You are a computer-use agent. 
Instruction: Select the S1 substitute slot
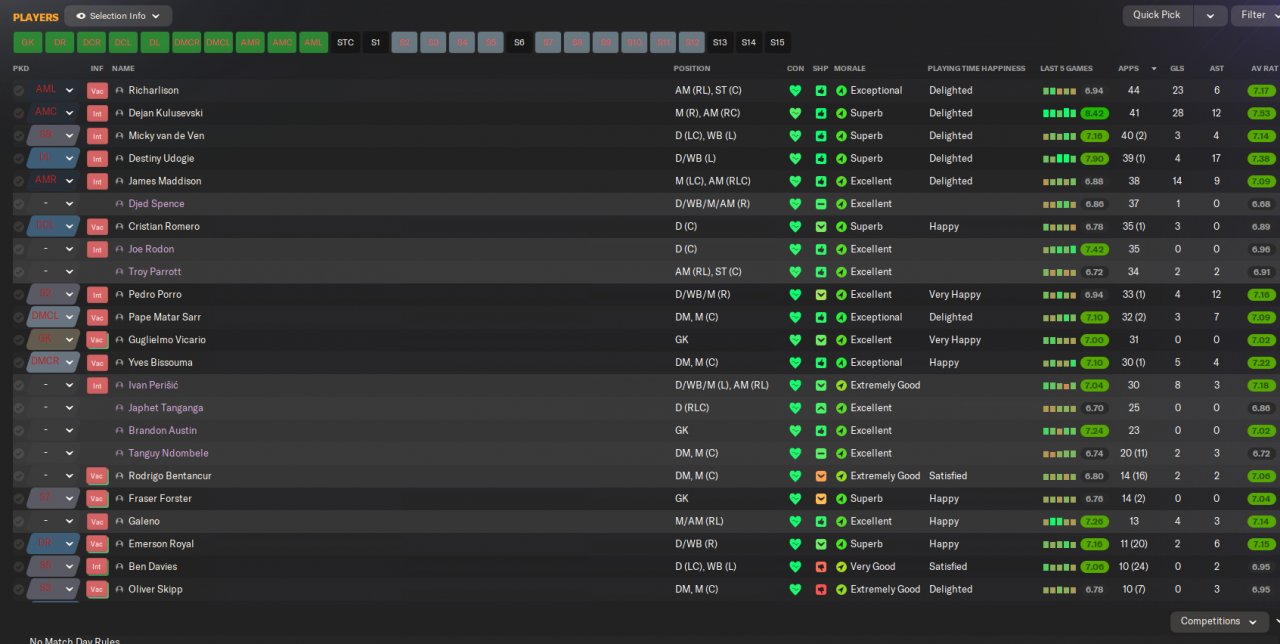click(x=376, y=43)
